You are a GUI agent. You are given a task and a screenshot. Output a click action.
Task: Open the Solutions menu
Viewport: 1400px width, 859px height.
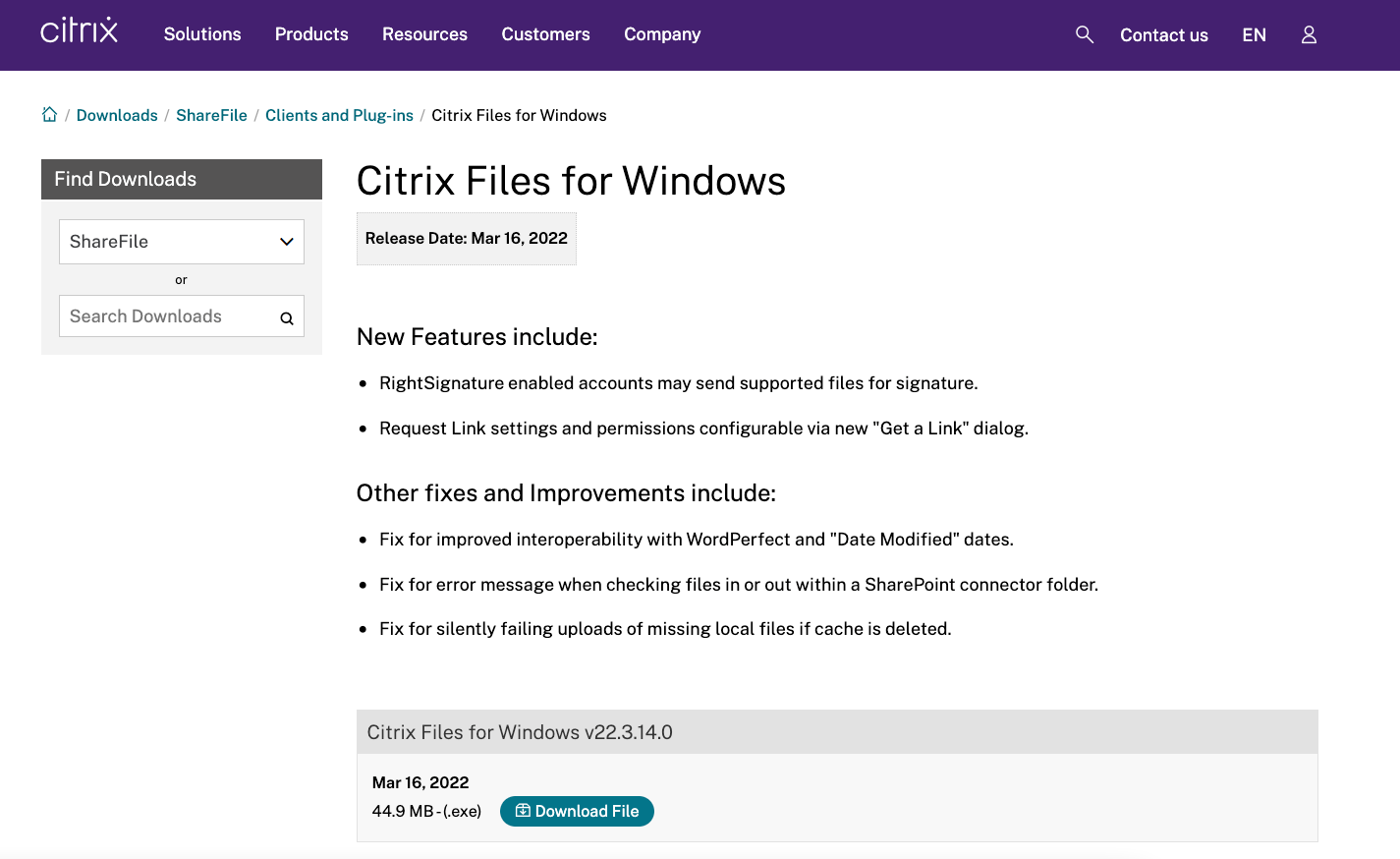point(202,34)
